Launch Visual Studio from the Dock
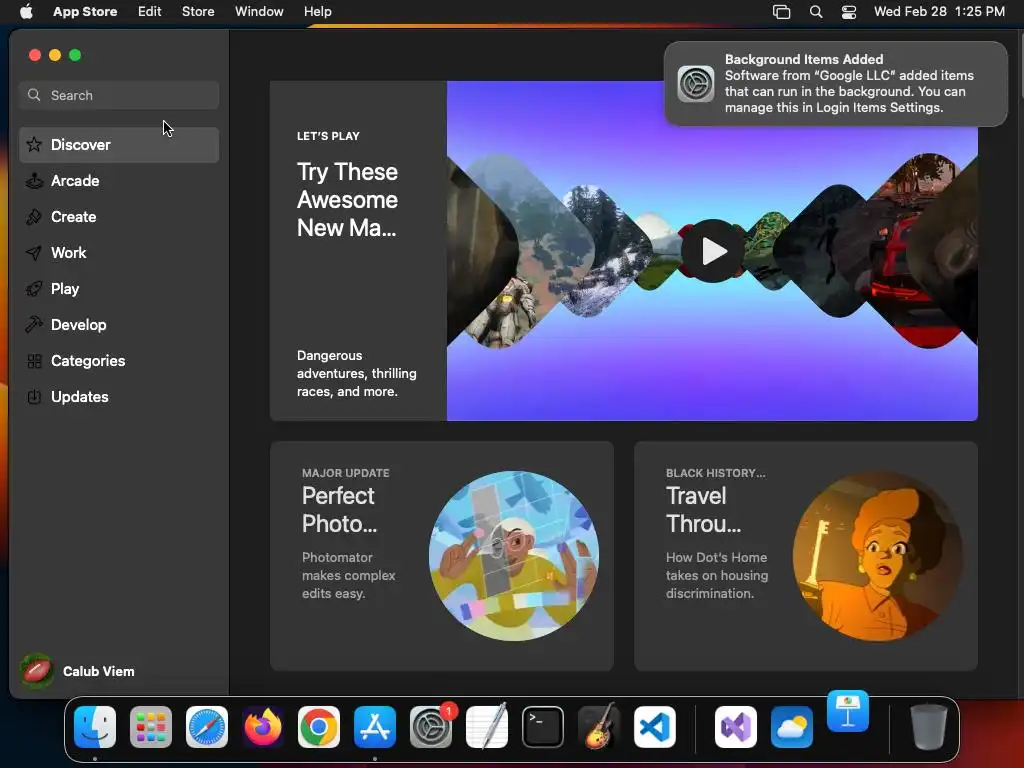 pyautogui.click(x=736, y=727)
